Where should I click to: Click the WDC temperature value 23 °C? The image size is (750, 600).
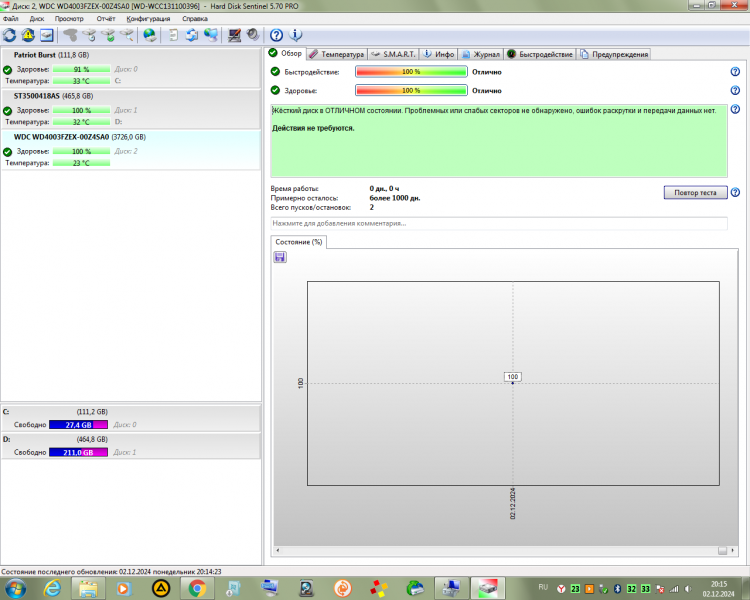(x=81, y=163)
